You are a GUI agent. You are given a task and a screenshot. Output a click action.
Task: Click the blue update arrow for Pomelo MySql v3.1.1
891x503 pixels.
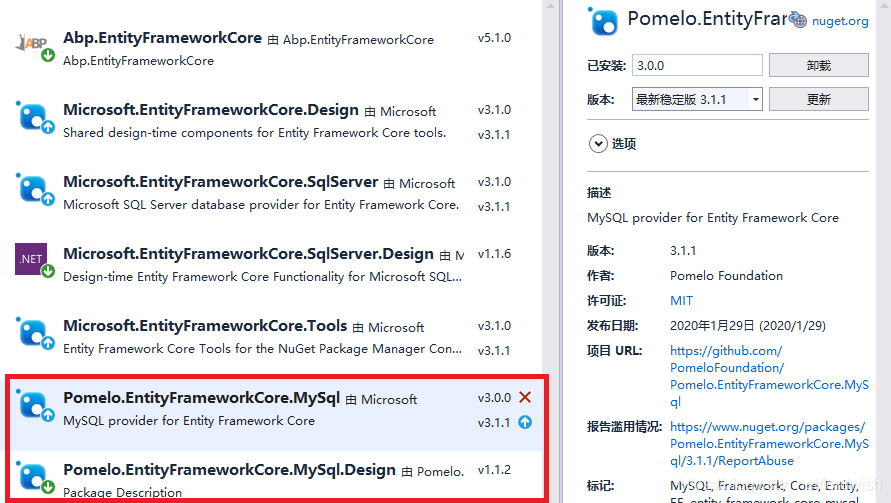(x=525, y=422)
